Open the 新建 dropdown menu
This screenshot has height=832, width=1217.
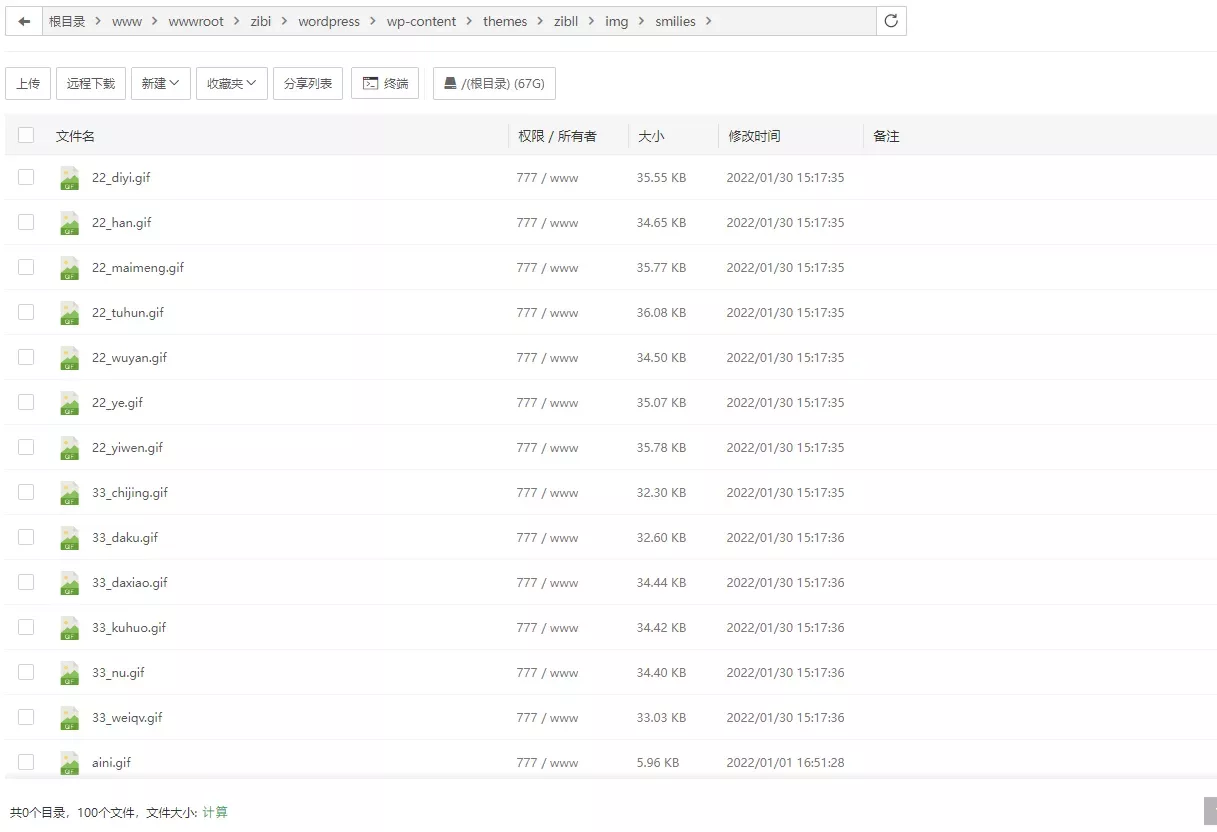point(160,84)
